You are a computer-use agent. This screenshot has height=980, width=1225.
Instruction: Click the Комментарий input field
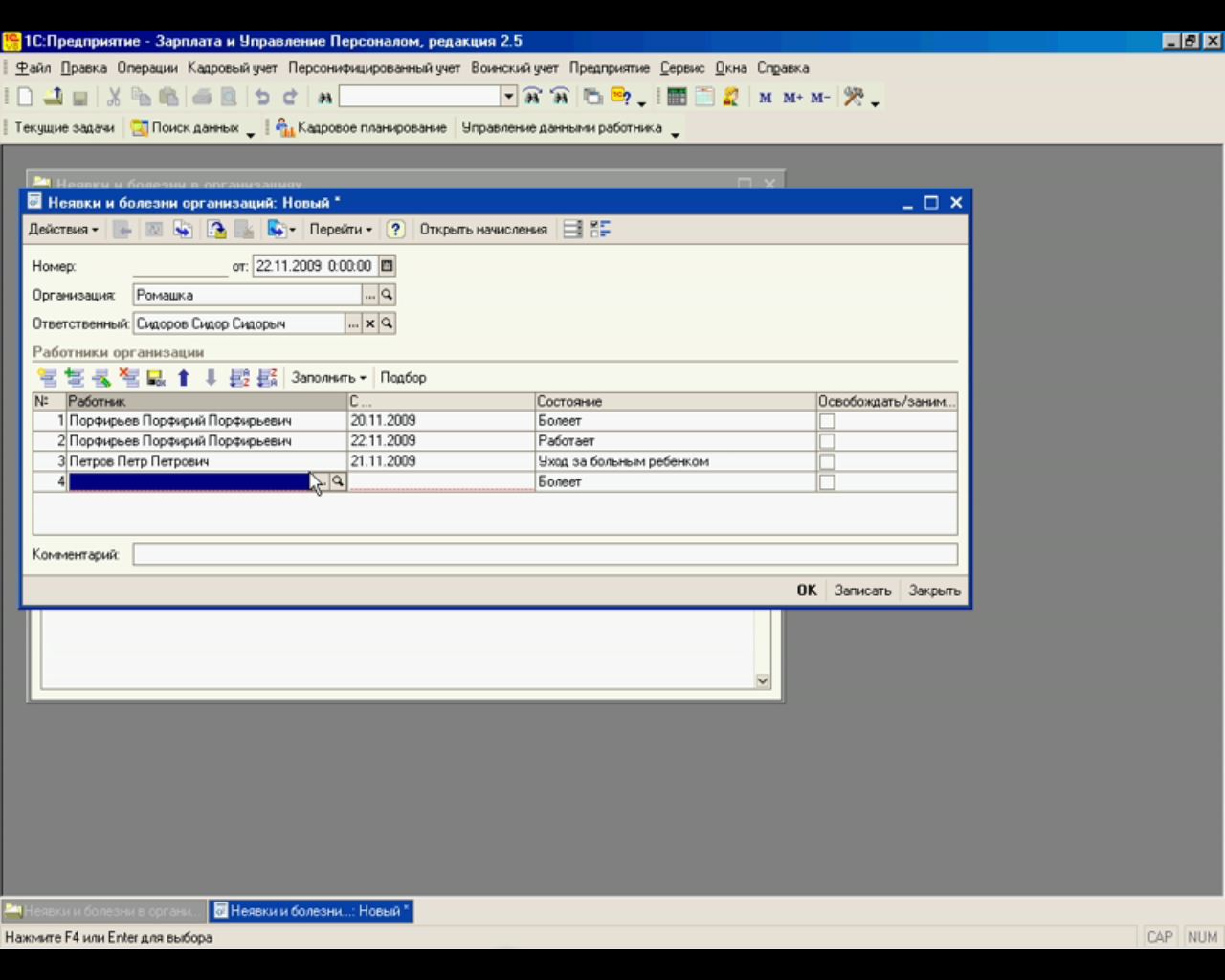pos(546,554)
